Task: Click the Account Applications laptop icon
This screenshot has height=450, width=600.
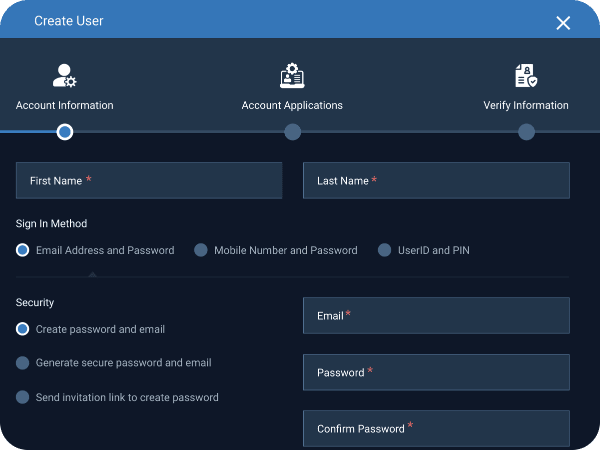Action: tap(292, 75)
